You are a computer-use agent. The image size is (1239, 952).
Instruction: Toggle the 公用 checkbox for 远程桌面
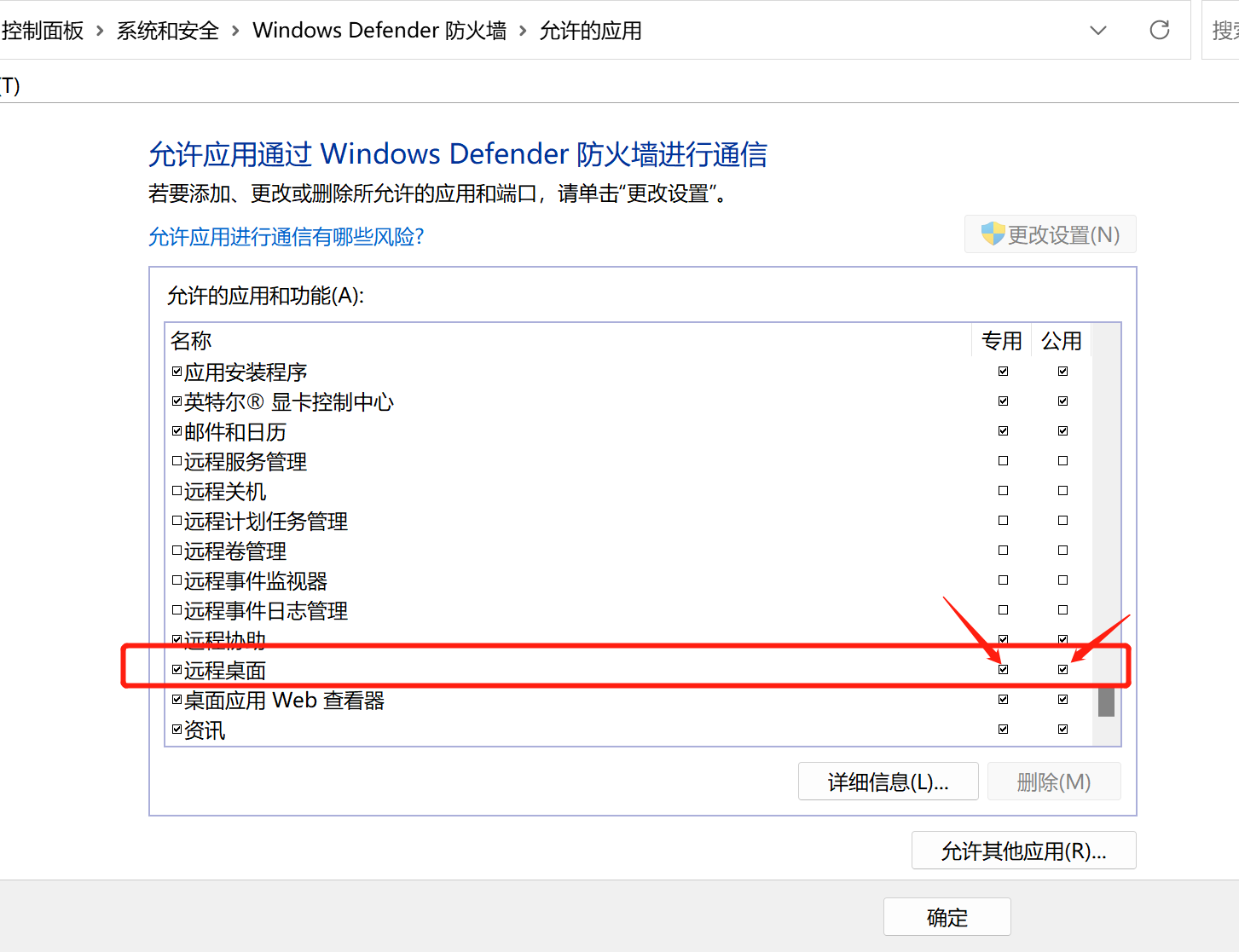click(x=1062, y=670)
